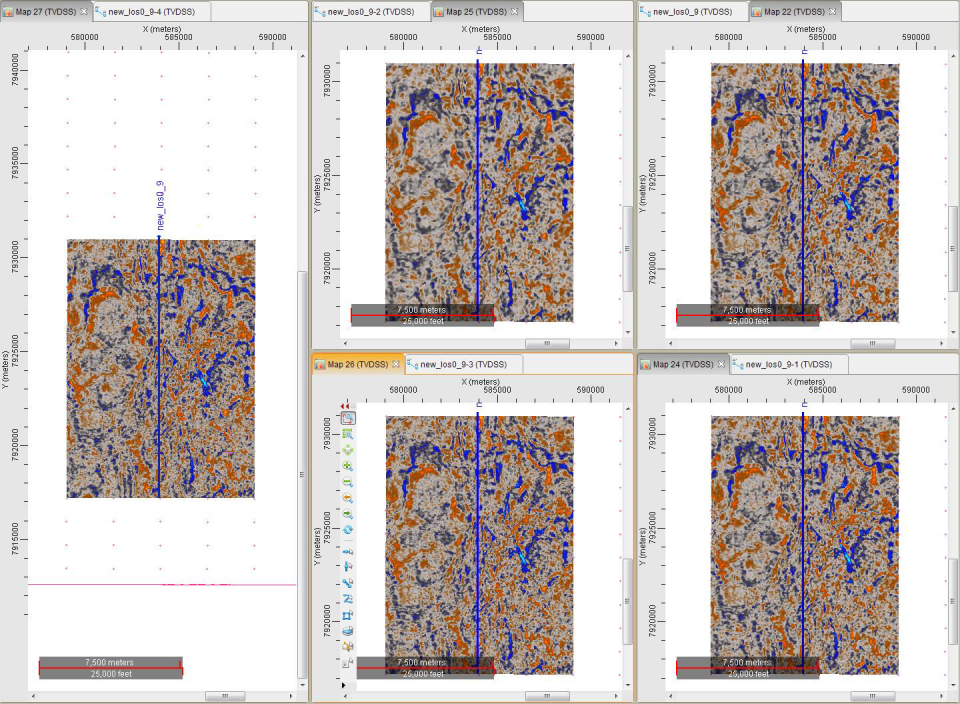
Task: Close the Map 27 (TVDSS) tab
Action: (84, 12)
